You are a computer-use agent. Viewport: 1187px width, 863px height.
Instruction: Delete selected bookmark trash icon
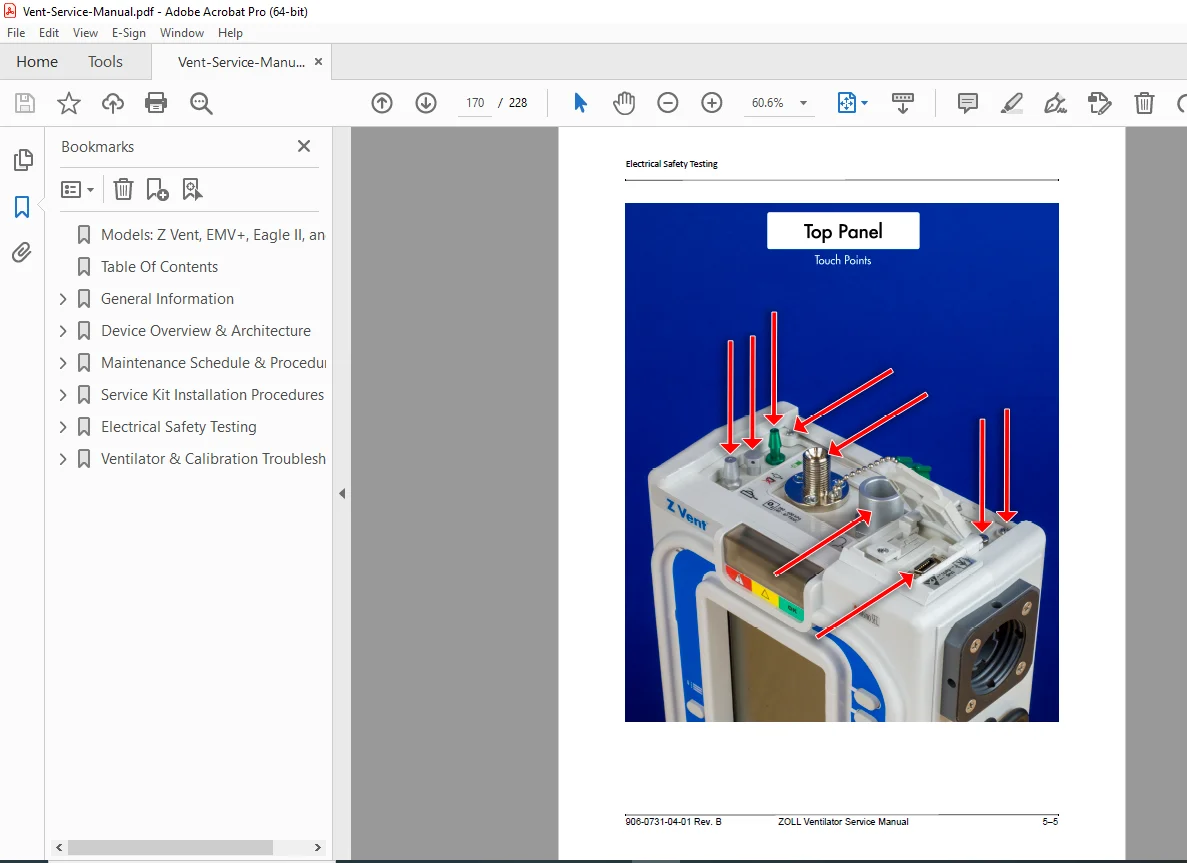pyautogui.click(x=123, y=189)
